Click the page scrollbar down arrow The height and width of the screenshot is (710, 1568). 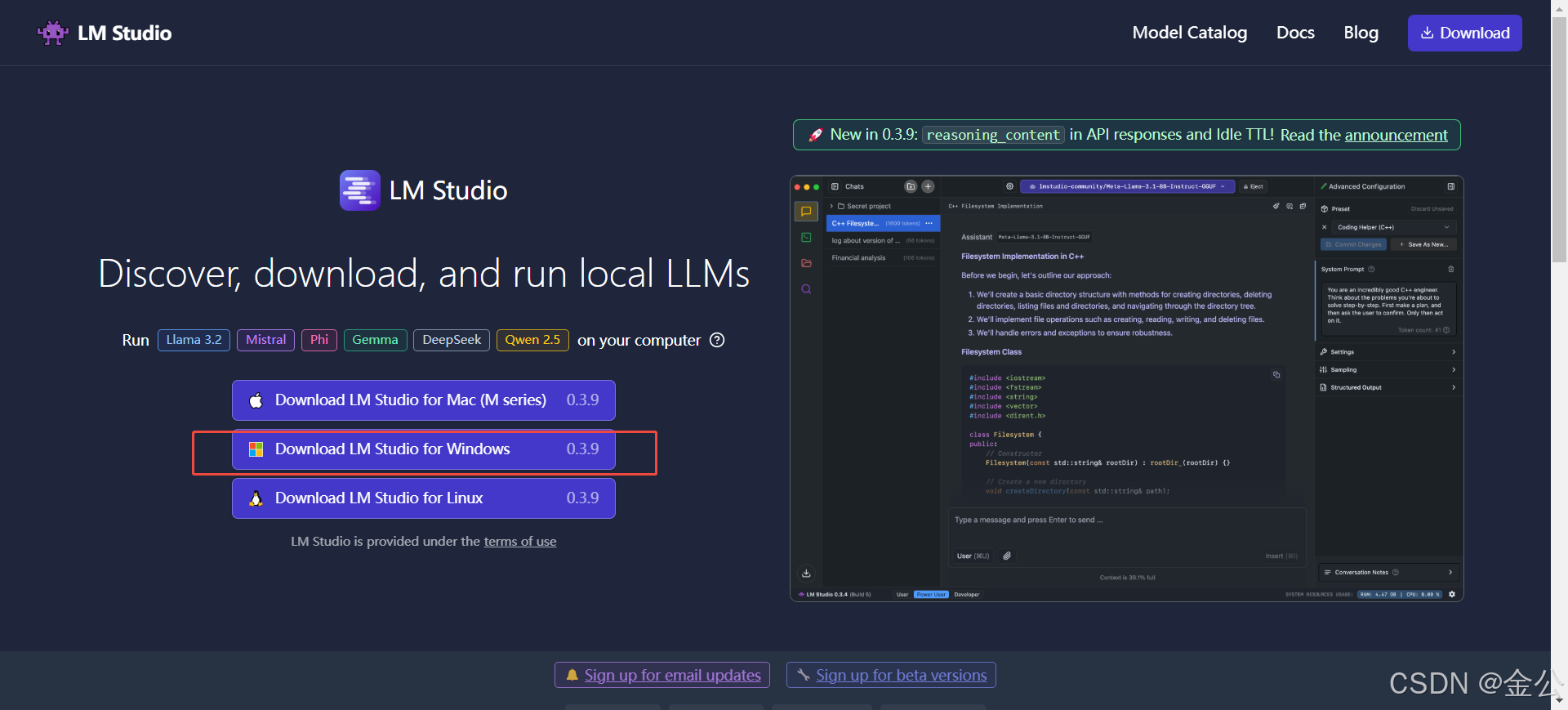(1559, 702)
